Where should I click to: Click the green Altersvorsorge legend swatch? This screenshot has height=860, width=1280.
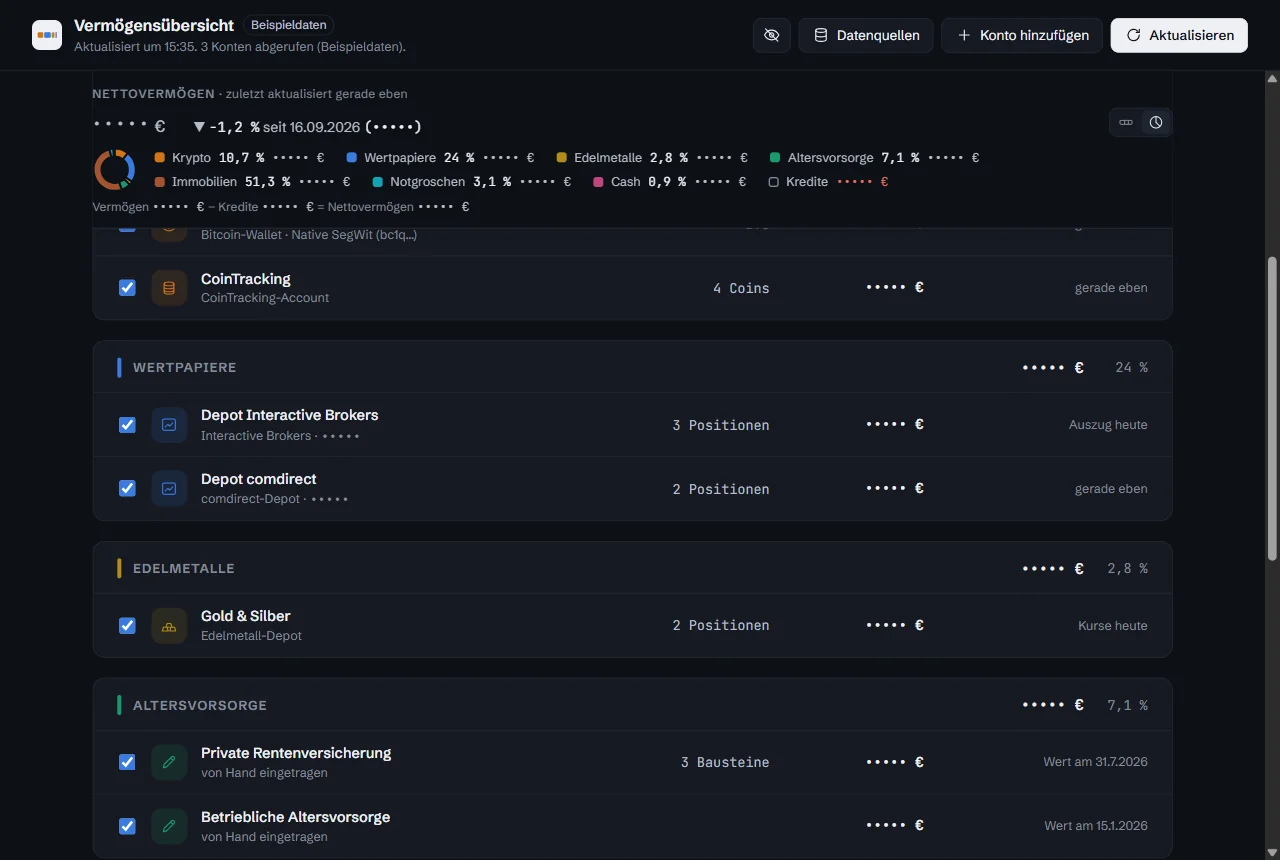point(776,158)
